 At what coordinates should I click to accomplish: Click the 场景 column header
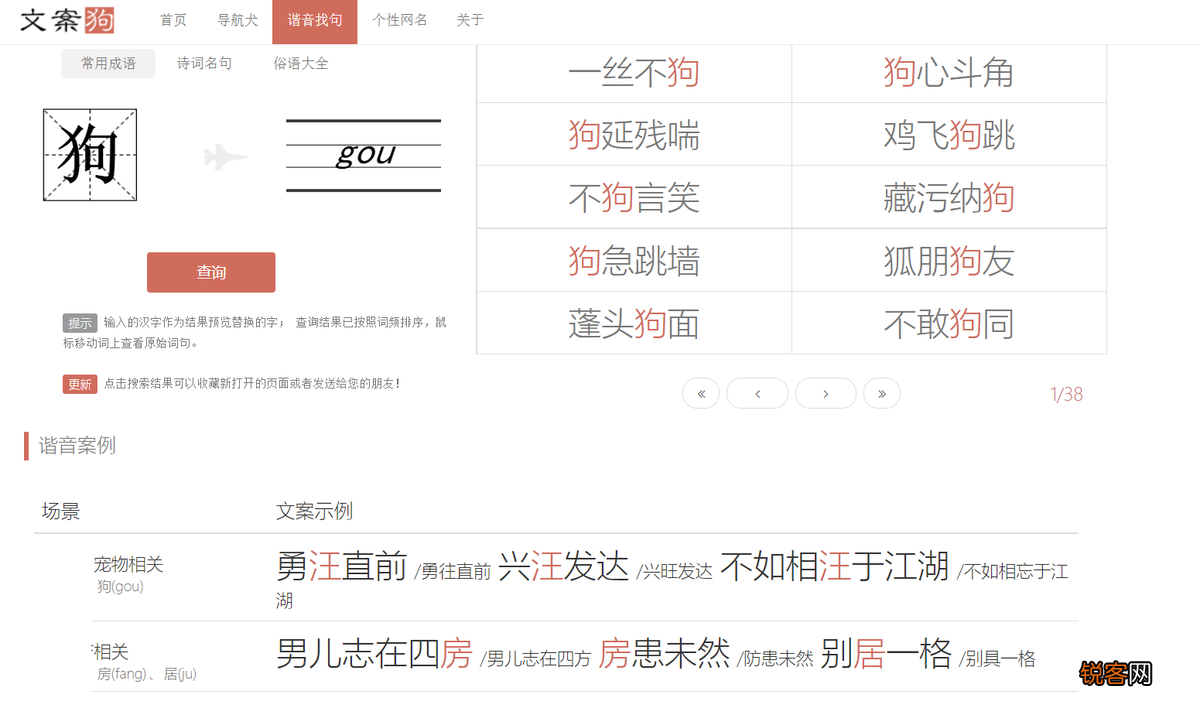point(61,512)
